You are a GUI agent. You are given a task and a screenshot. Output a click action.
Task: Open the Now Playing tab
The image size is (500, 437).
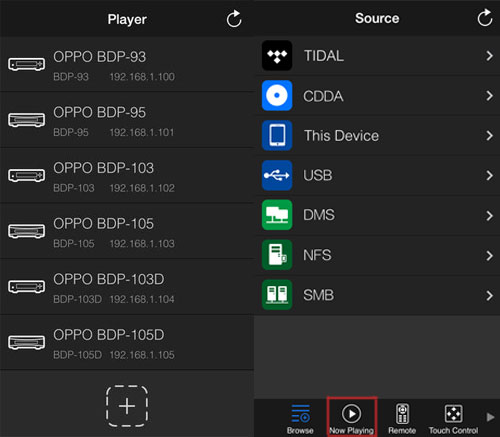coord(352,418)
